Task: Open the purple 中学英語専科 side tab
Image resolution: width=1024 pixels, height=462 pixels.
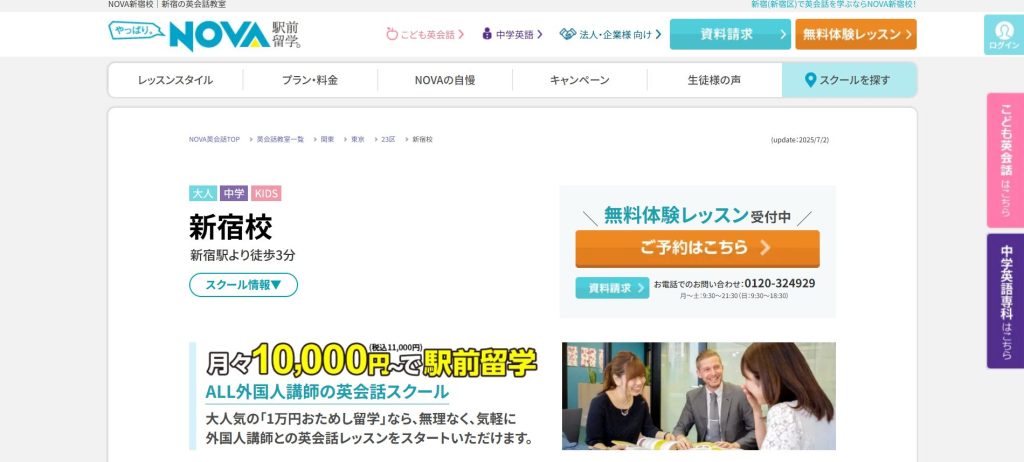Action: tap(1005, 301)
